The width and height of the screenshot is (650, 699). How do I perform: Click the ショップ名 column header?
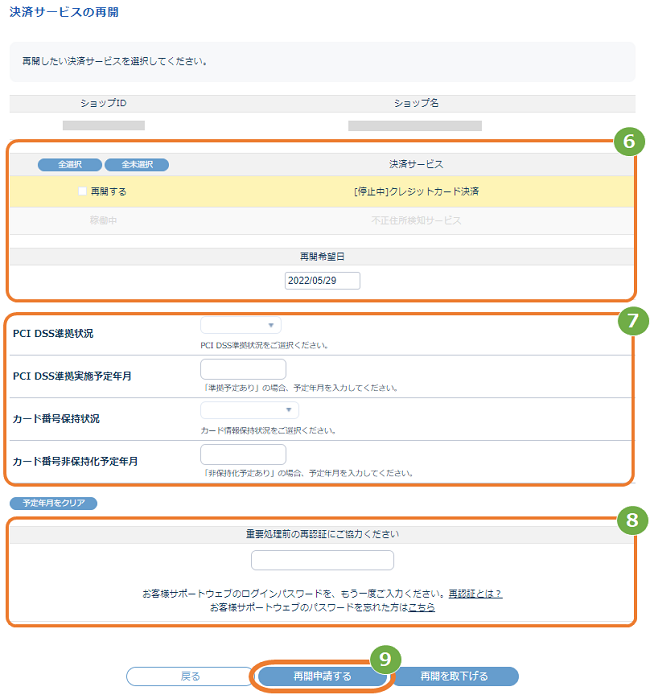click(416, 103)
